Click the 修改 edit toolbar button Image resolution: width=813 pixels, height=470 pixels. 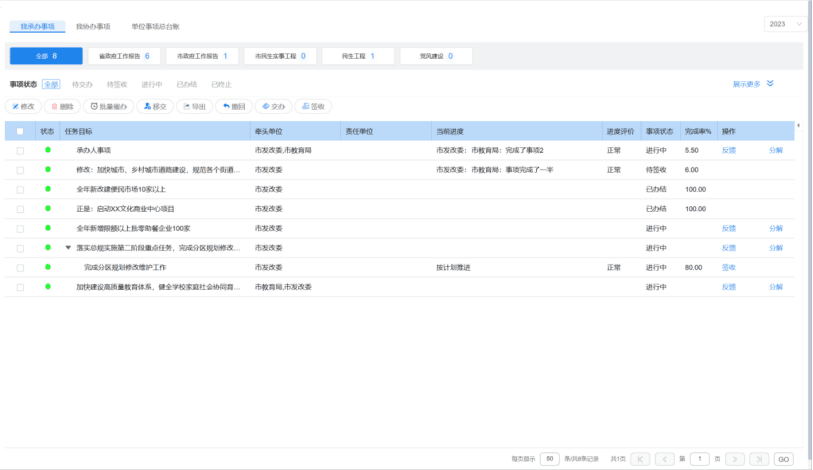pyautogui.click(x=23, y=106)
